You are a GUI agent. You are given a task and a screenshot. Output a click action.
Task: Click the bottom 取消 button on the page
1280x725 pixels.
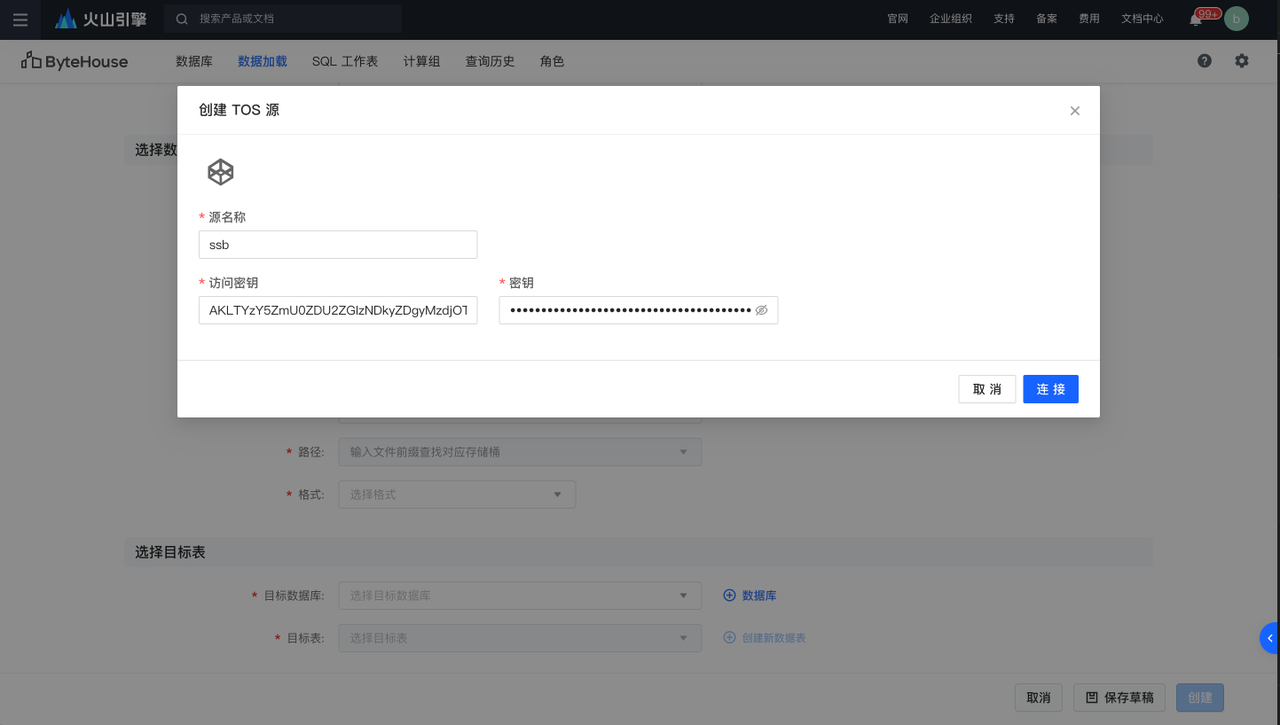(x=1038, y=697)
